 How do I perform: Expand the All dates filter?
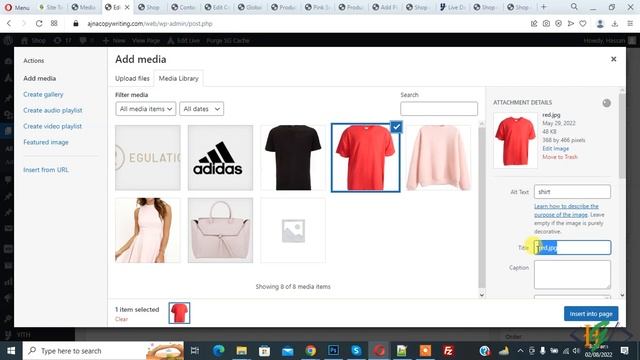(x=201, y=109)
